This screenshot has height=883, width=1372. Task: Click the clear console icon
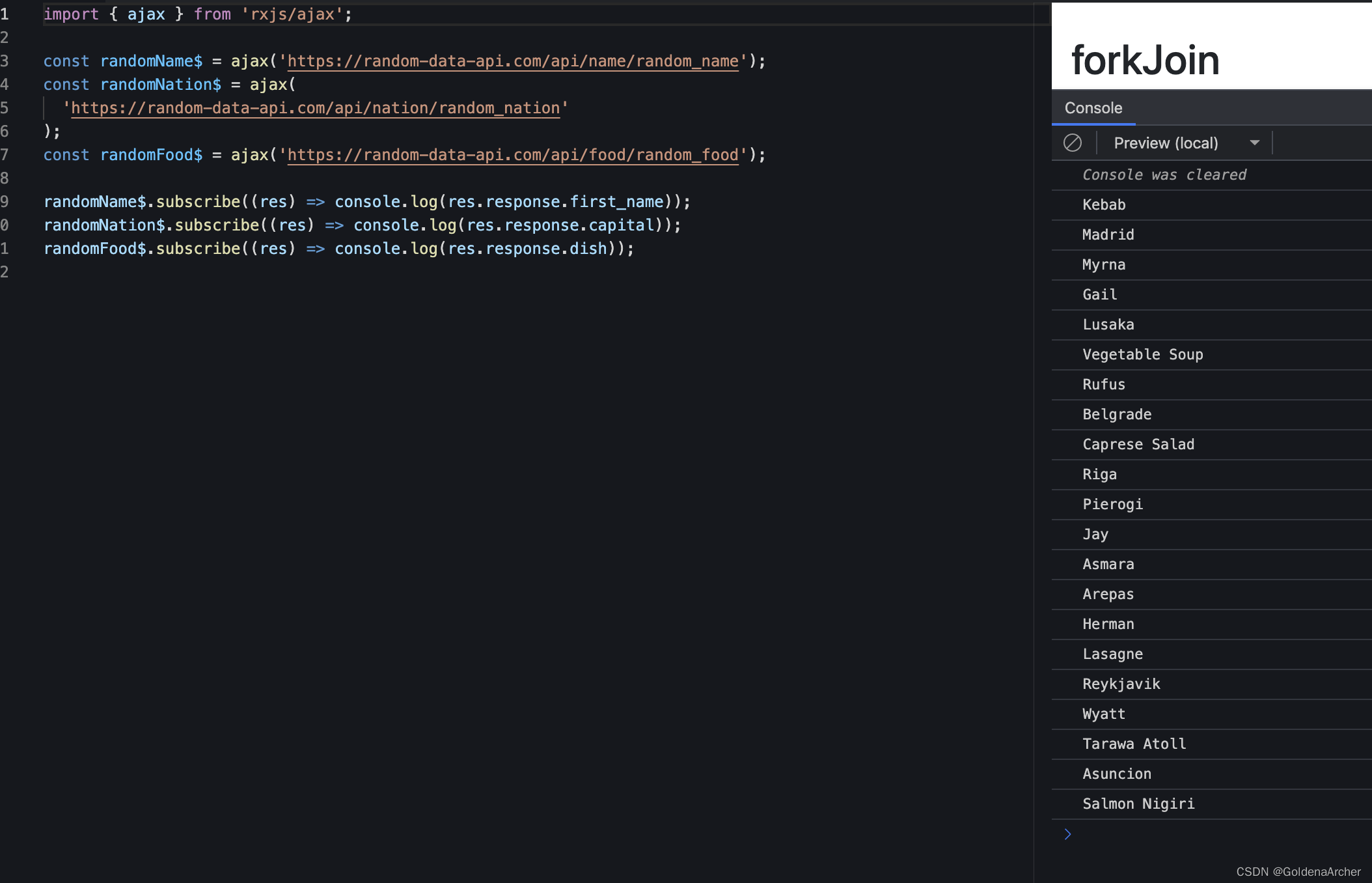[1073, 143]
